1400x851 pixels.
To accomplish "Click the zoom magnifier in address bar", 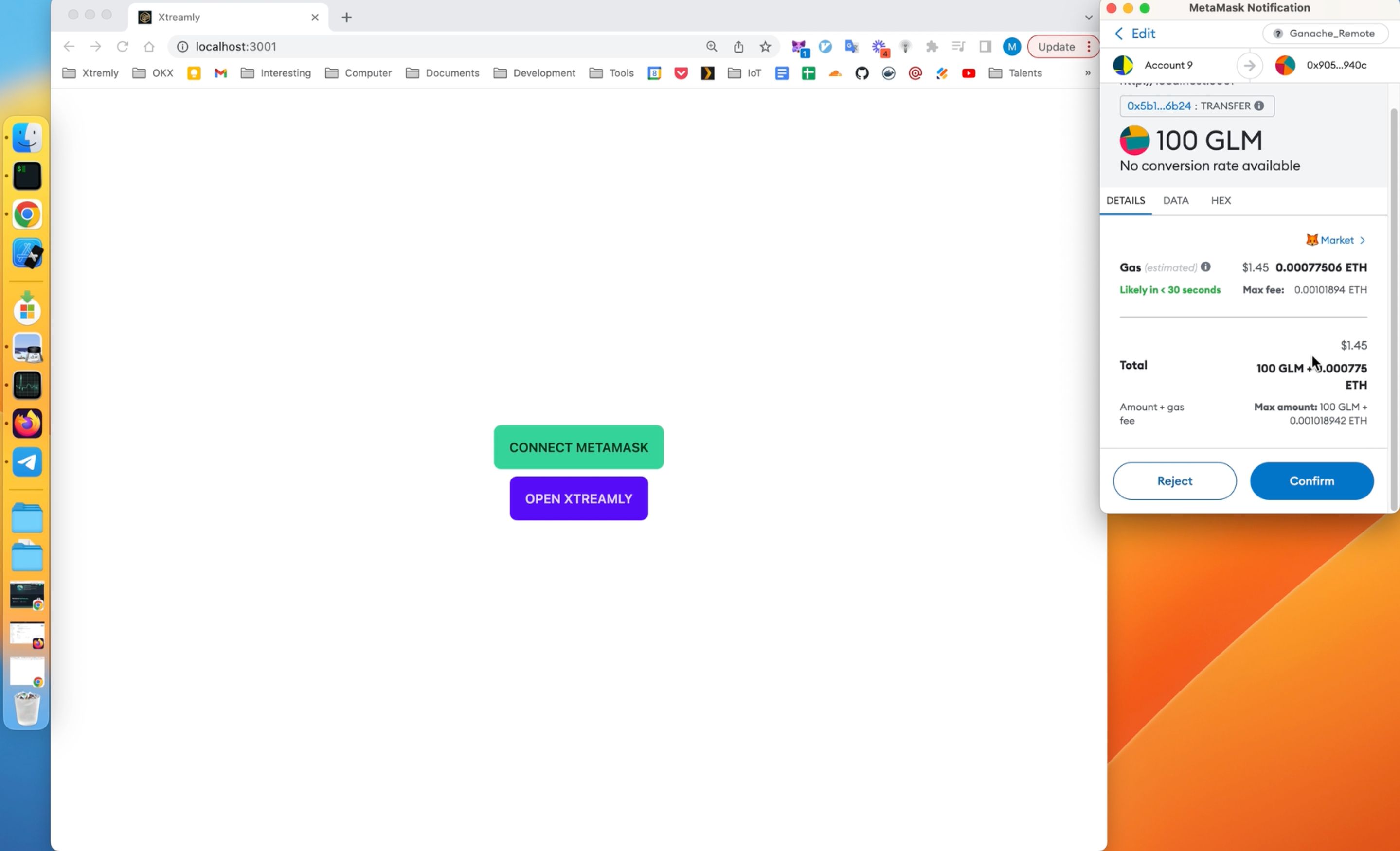I will (x=711, y=47).
